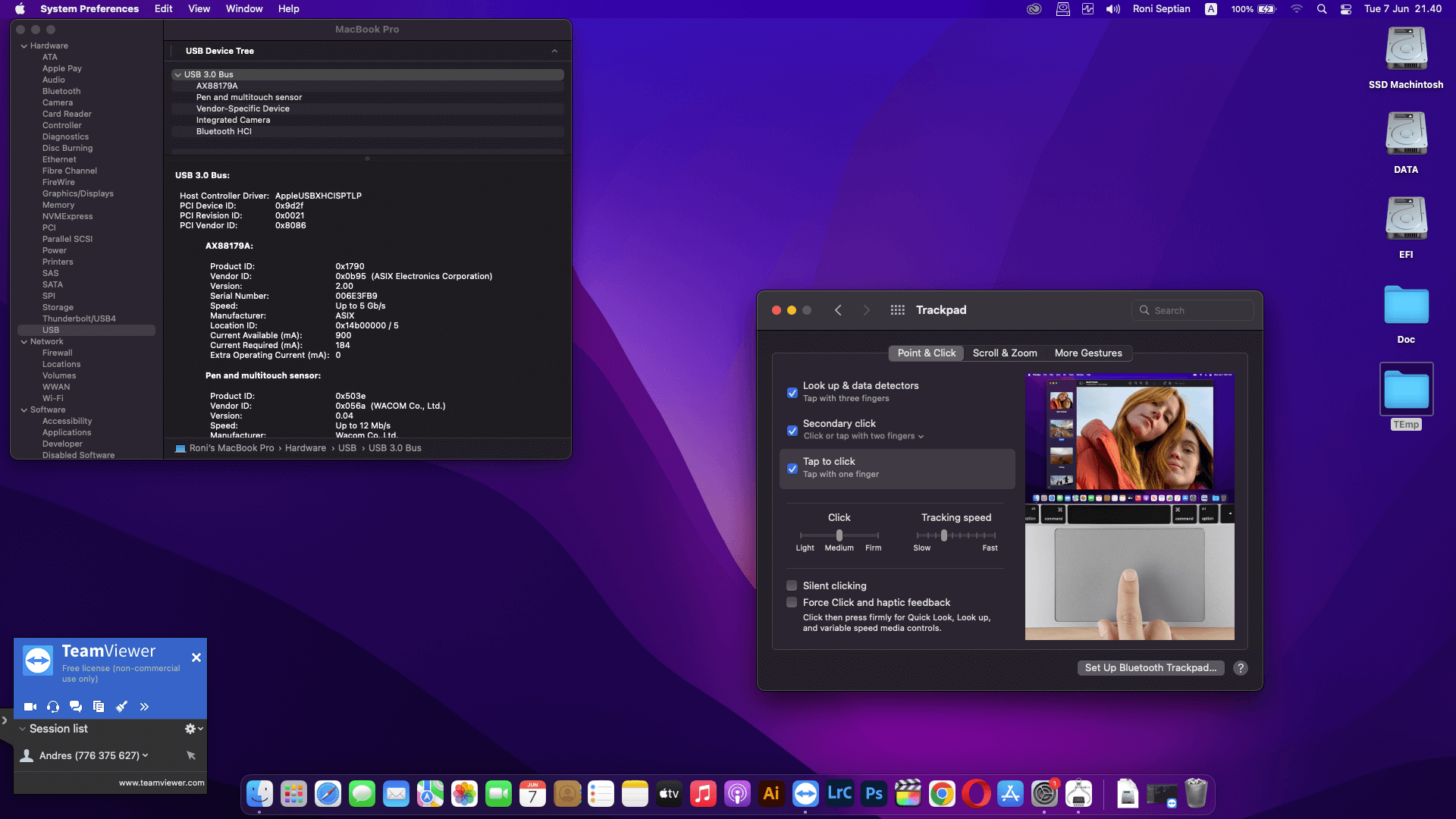Click the volume icon in menu bar
This screenshot has height=819, width=1456.
coord(1112,9)
